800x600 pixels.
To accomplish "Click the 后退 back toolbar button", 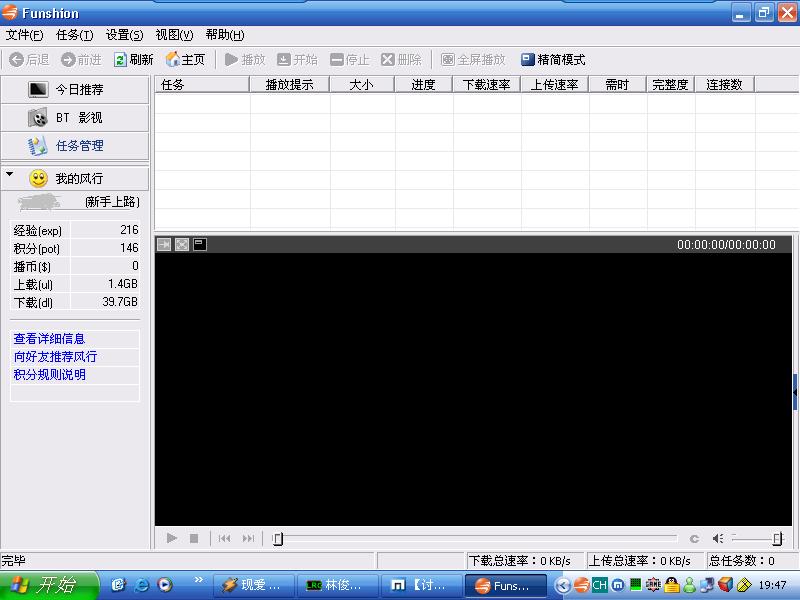I will (29, 60).
